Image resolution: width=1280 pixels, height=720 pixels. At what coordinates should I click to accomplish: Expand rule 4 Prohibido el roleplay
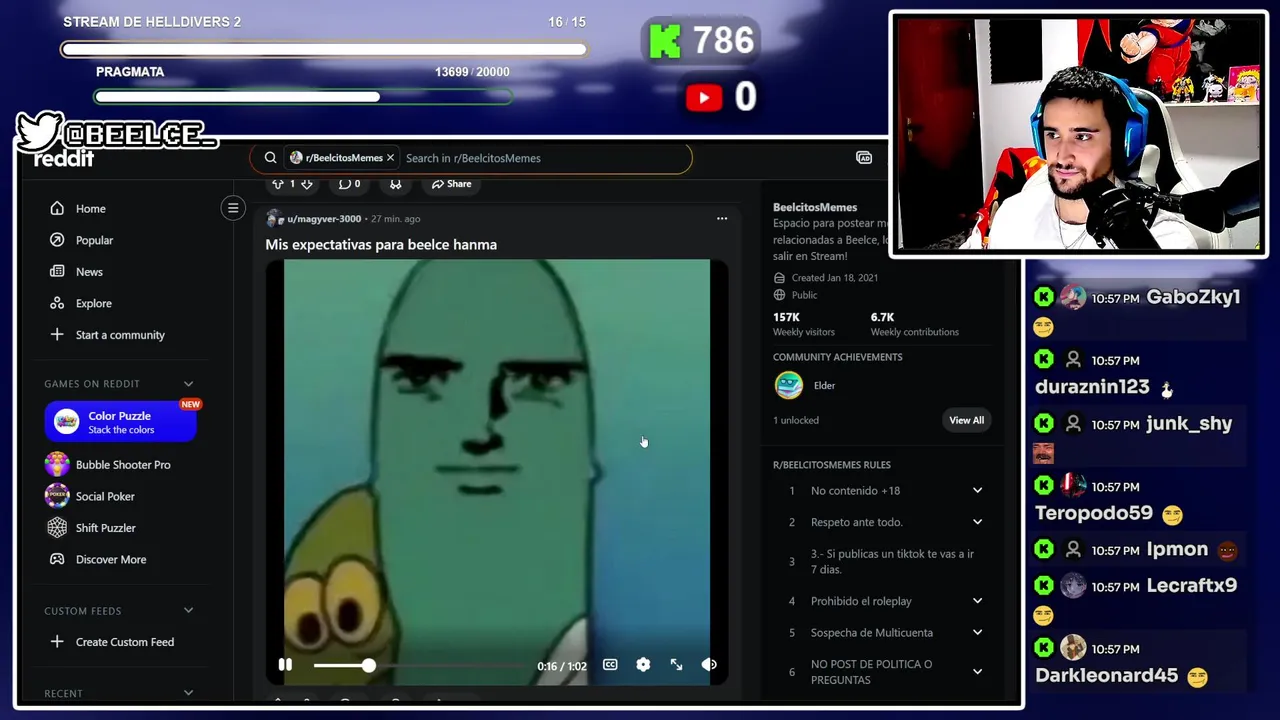pos(977,601)
